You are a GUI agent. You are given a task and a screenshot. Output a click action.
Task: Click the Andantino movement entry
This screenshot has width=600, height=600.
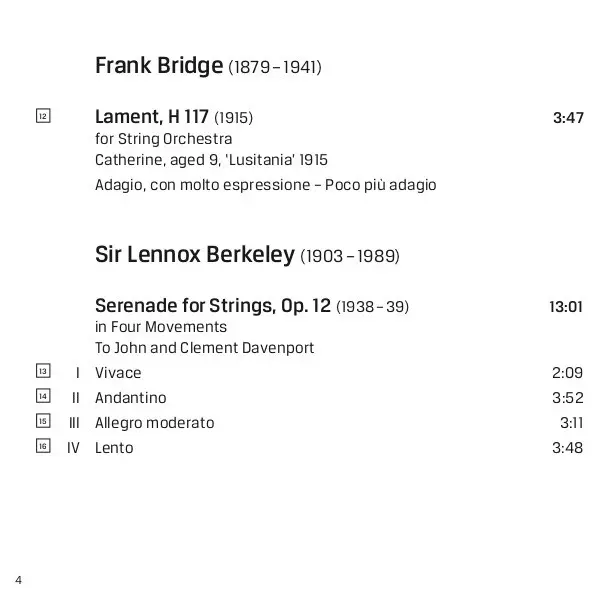click(131, 398)
